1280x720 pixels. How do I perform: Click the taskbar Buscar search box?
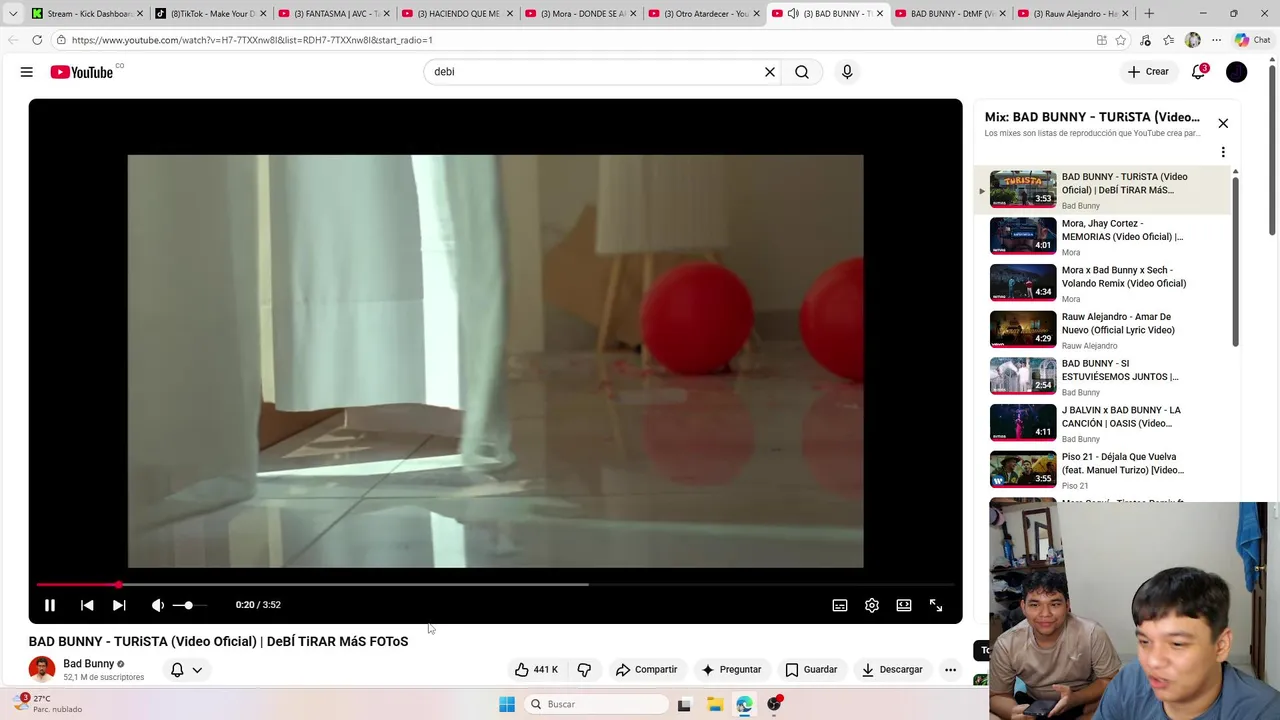[597, 704]
